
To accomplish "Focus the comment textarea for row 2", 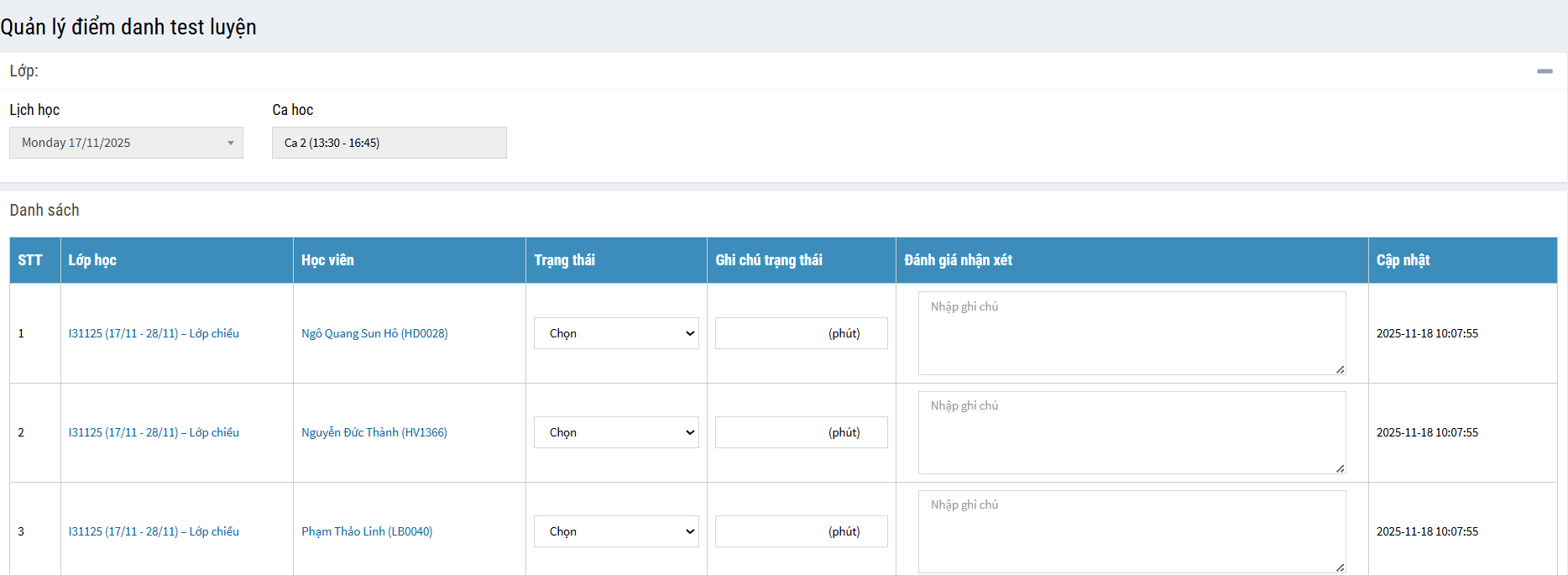I will coord(1131,432).
